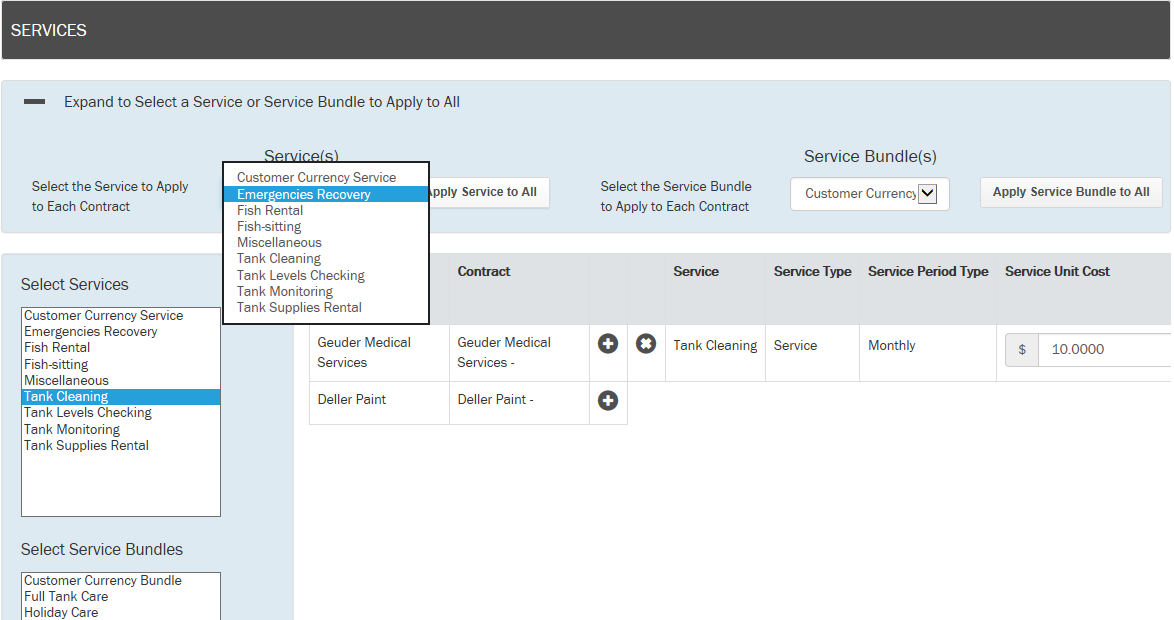Pick Fish Rental from the dropdown list

coord(270,211)
